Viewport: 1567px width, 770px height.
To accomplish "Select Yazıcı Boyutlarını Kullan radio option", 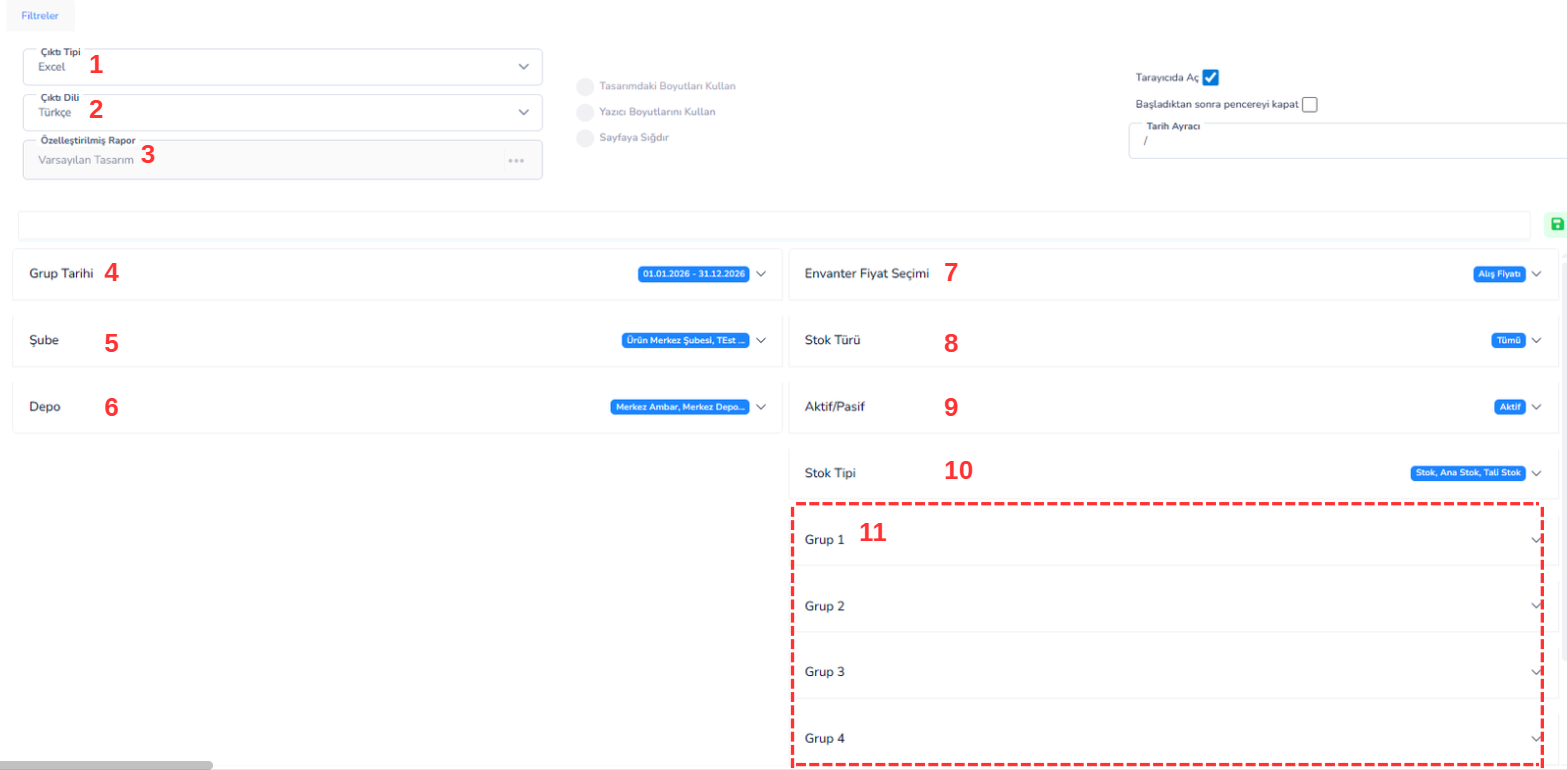I will point(585,112).
